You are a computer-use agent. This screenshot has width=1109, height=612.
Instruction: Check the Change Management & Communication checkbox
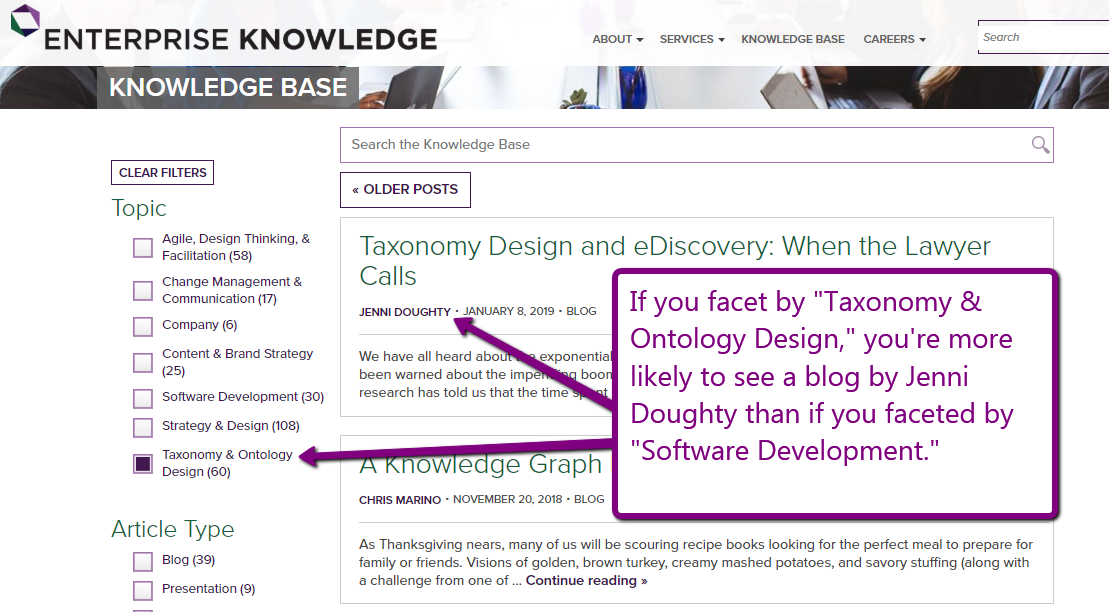pos(143,291)
